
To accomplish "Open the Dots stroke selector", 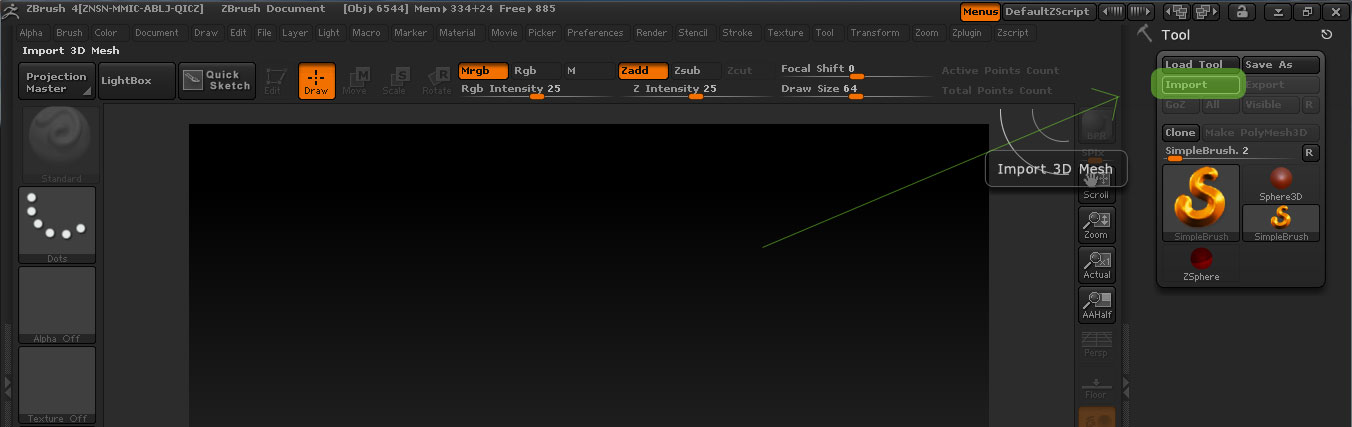I will point(57,225).
